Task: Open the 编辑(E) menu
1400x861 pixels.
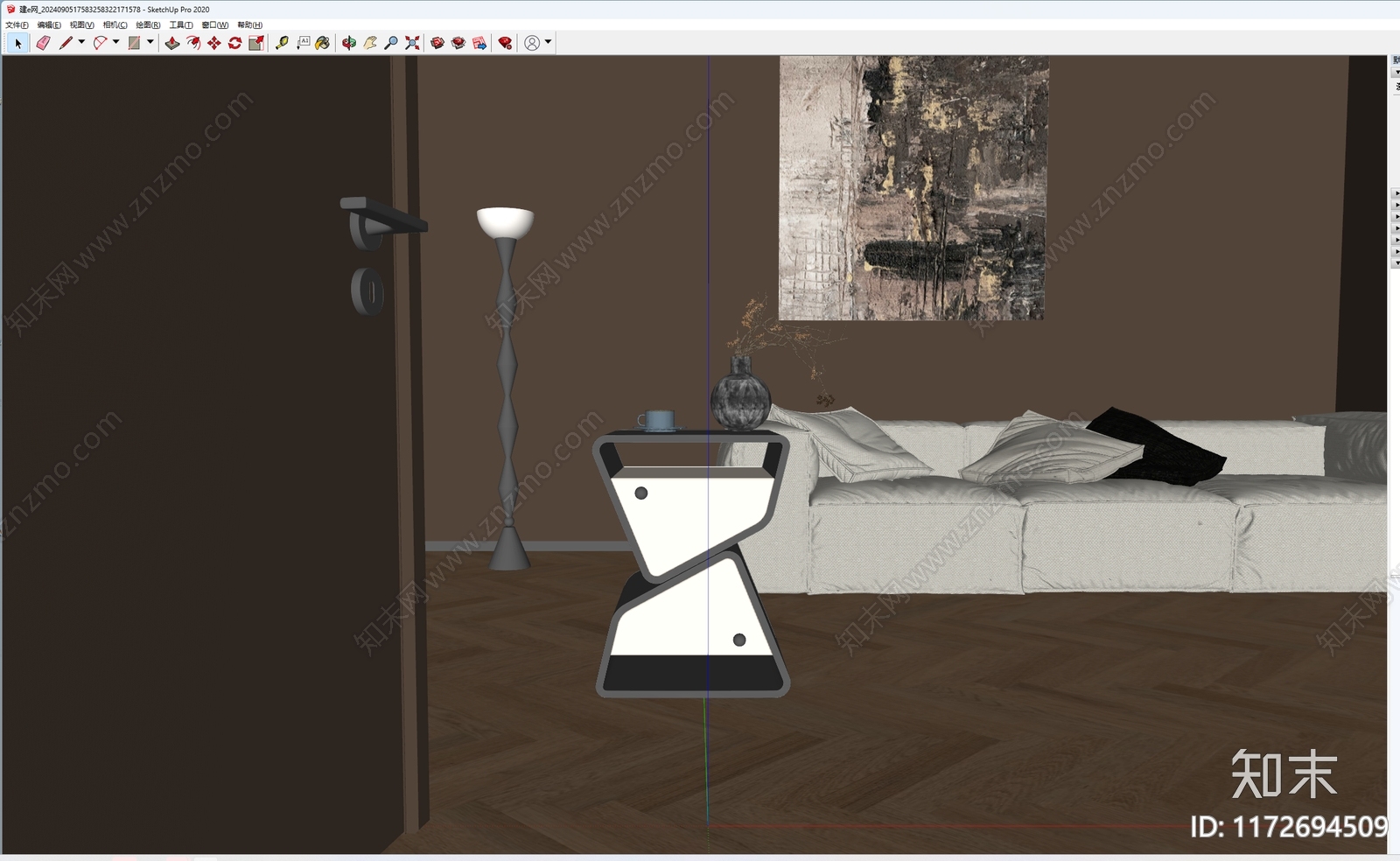Action: click(49, 25)
